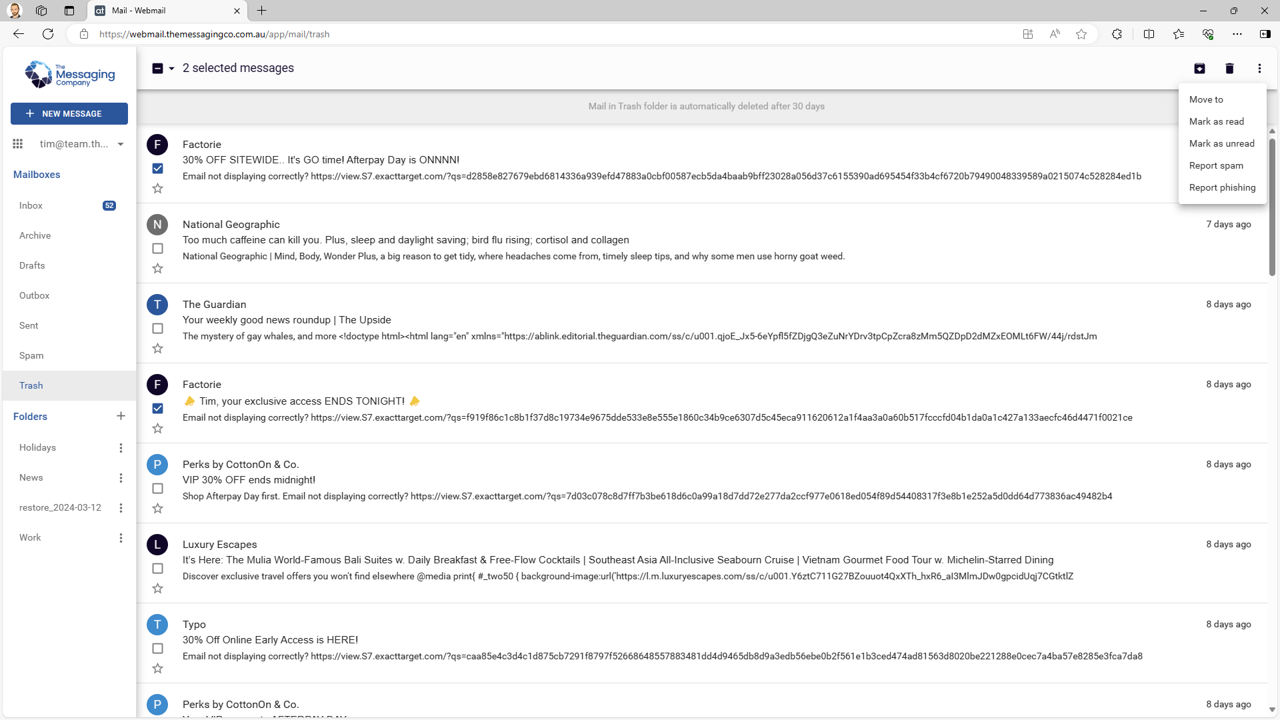Open the Inbox mailbox
1280x720 pixels.
[69, 206]
